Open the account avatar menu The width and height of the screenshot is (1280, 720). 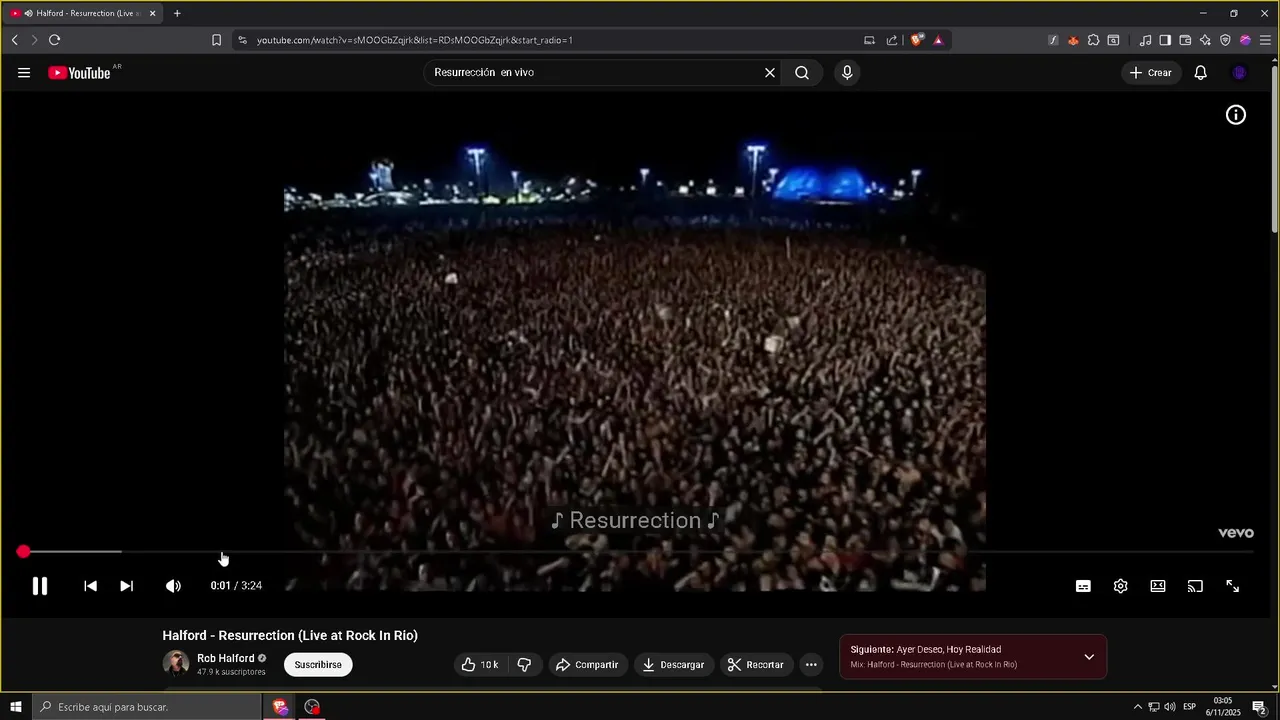click(x=1239, y=73)
